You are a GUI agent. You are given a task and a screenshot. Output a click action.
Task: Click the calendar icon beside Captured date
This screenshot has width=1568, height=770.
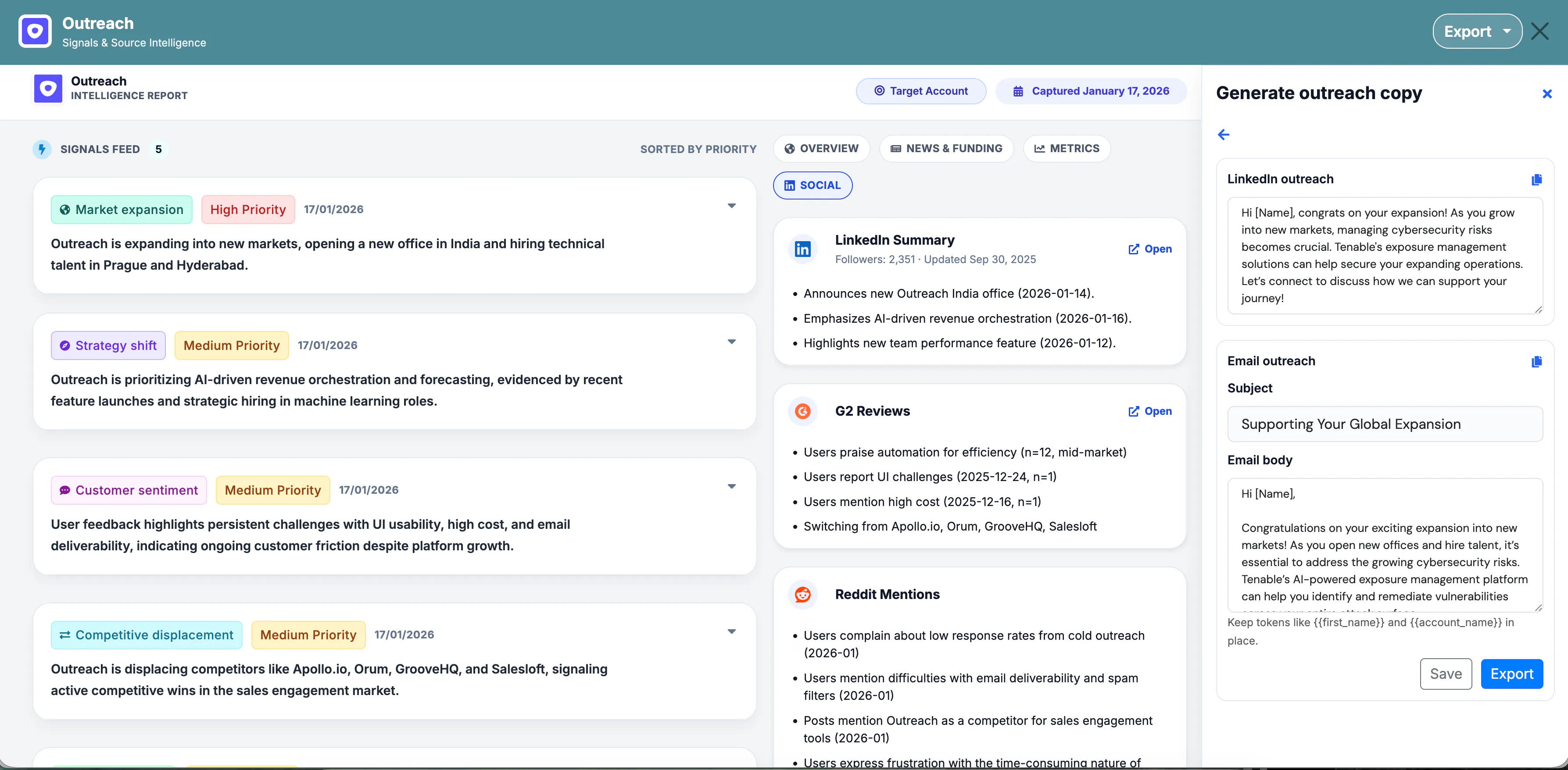point(1018,91)
